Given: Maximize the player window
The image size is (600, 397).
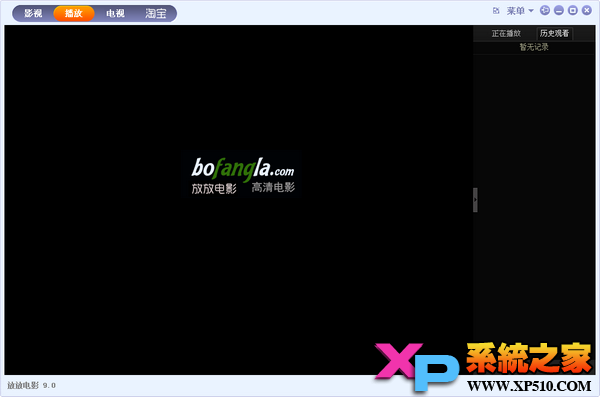Looking at the screenshot, I should 572,10.
